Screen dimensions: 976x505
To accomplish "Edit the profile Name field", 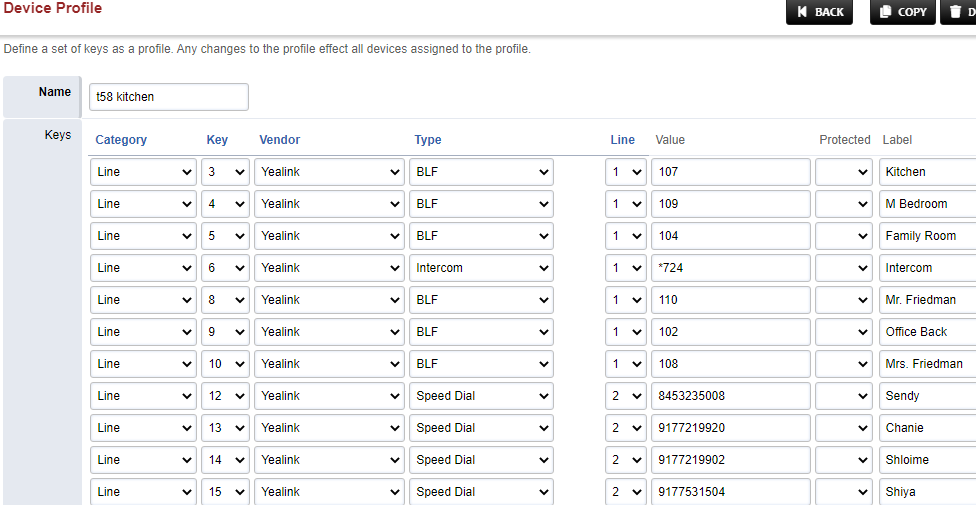I will click(x=169, y=97).
